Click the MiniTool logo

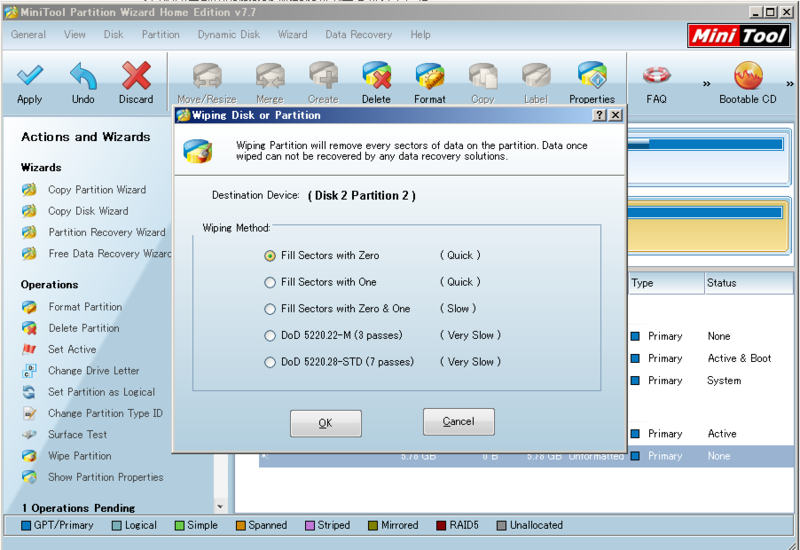(x=738, y=36)
